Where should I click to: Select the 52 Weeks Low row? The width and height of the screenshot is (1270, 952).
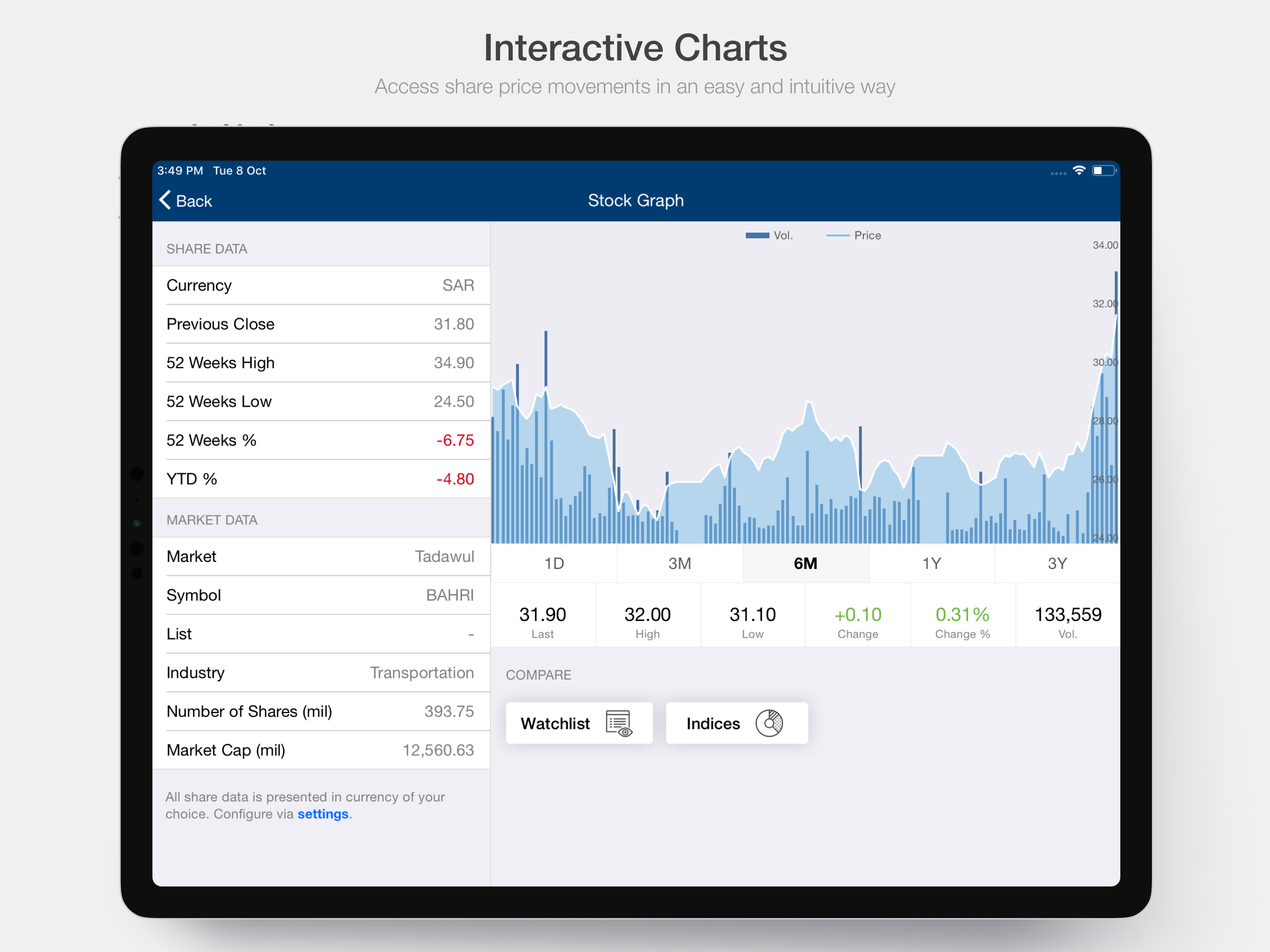[321, 401]
